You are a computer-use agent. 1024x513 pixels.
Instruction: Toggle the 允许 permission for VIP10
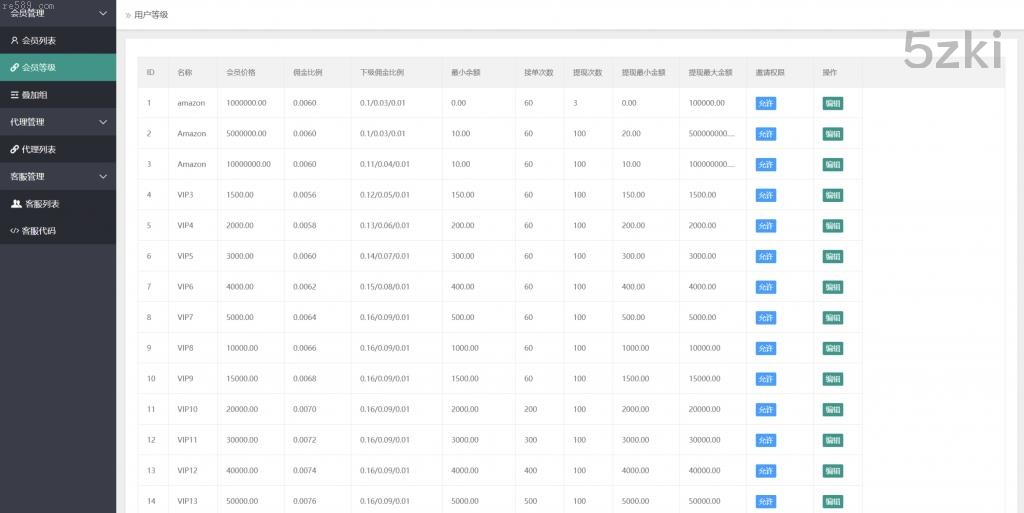tap(765, 410)
